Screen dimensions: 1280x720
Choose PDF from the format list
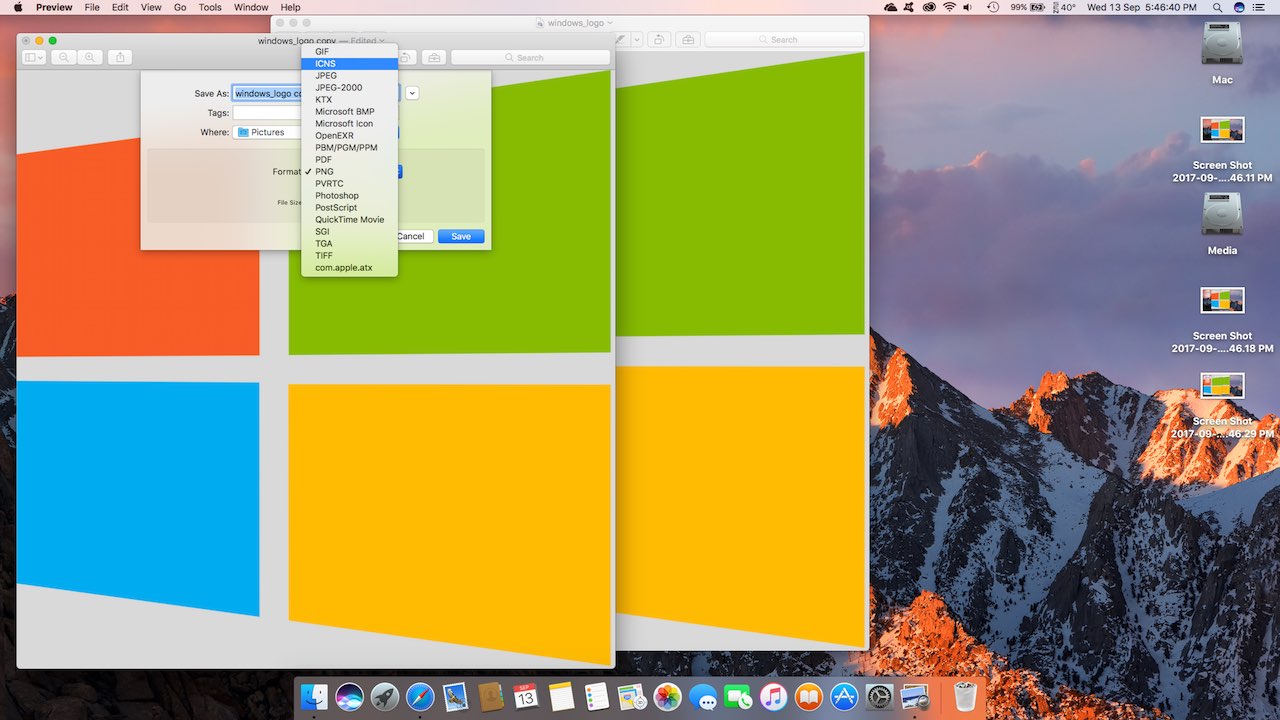tap(323, 159)
